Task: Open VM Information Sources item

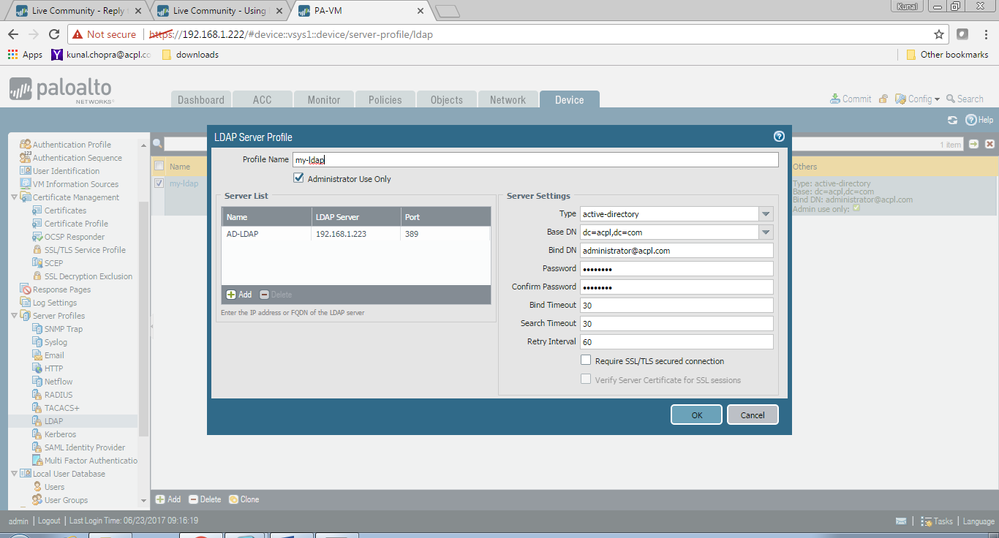Action: click(x=75, y=184)
